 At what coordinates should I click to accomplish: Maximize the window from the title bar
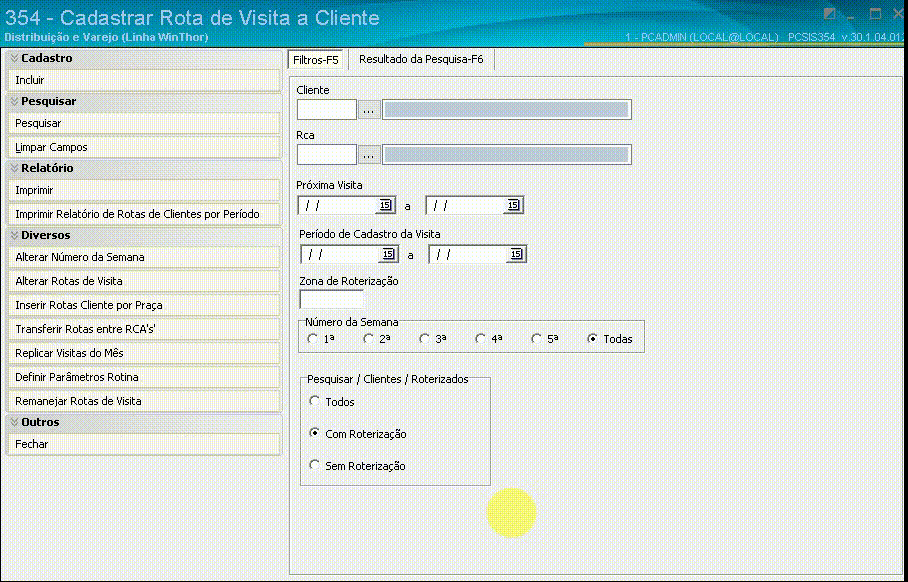876,14
